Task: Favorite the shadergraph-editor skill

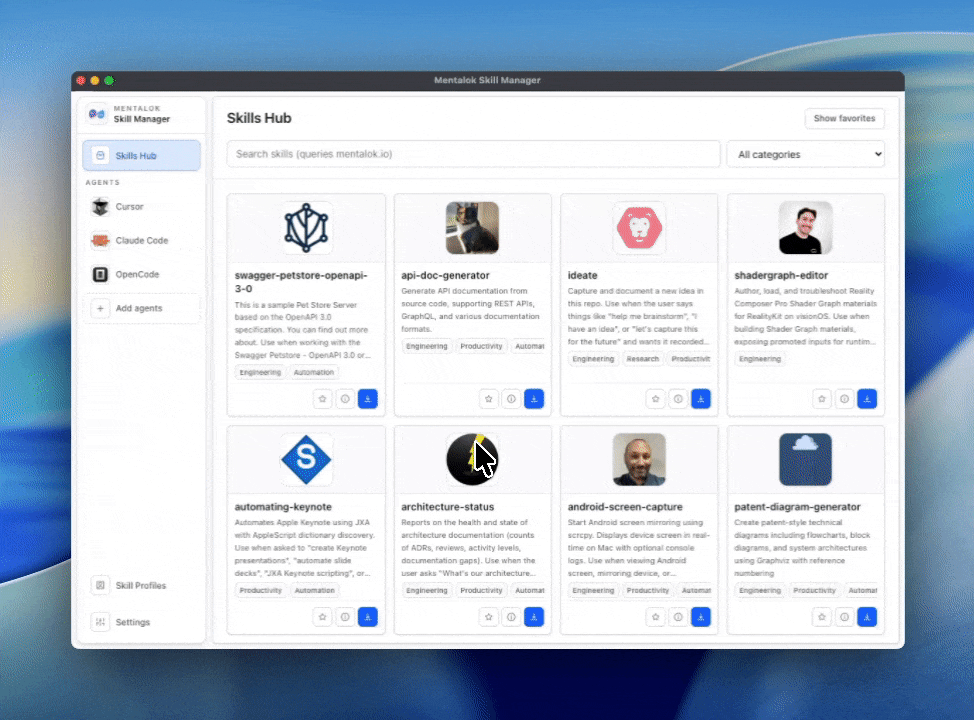Action: (822, 399)
